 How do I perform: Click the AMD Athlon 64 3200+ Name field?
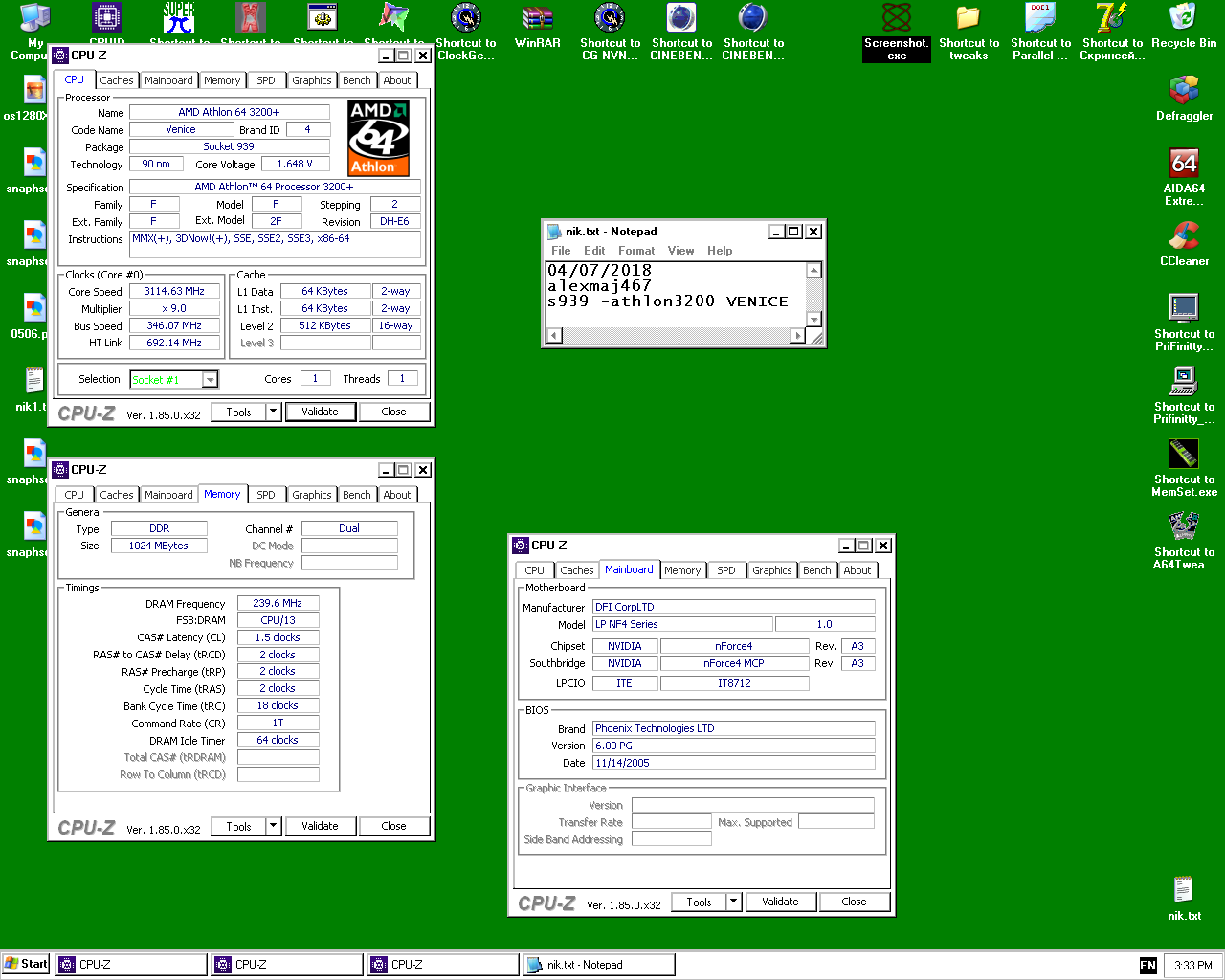[x=230, y=112]
